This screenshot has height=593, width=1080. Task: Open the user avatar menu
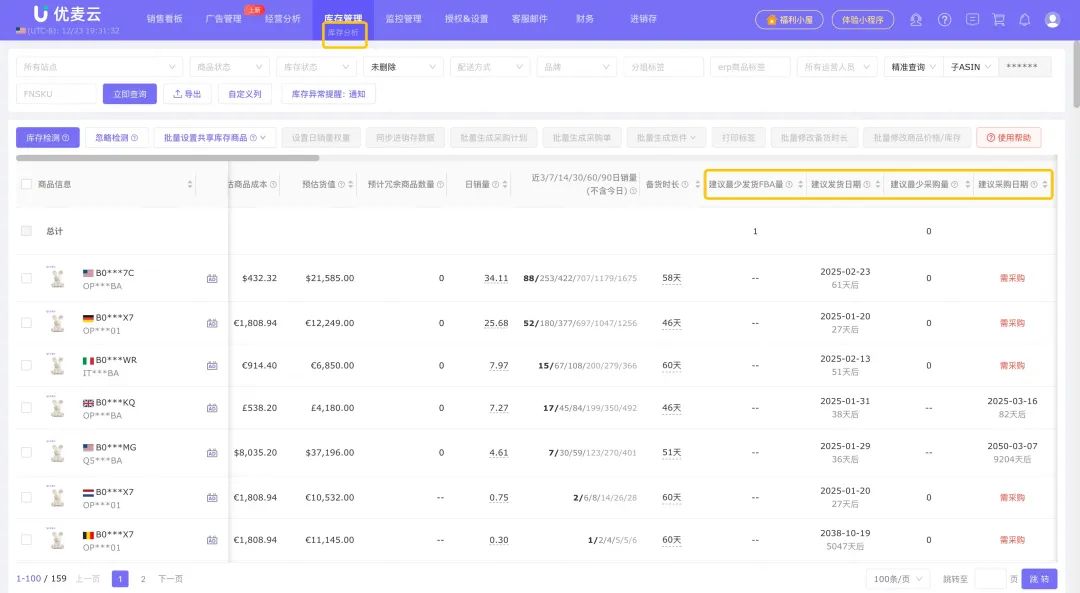pos(1052,20)
